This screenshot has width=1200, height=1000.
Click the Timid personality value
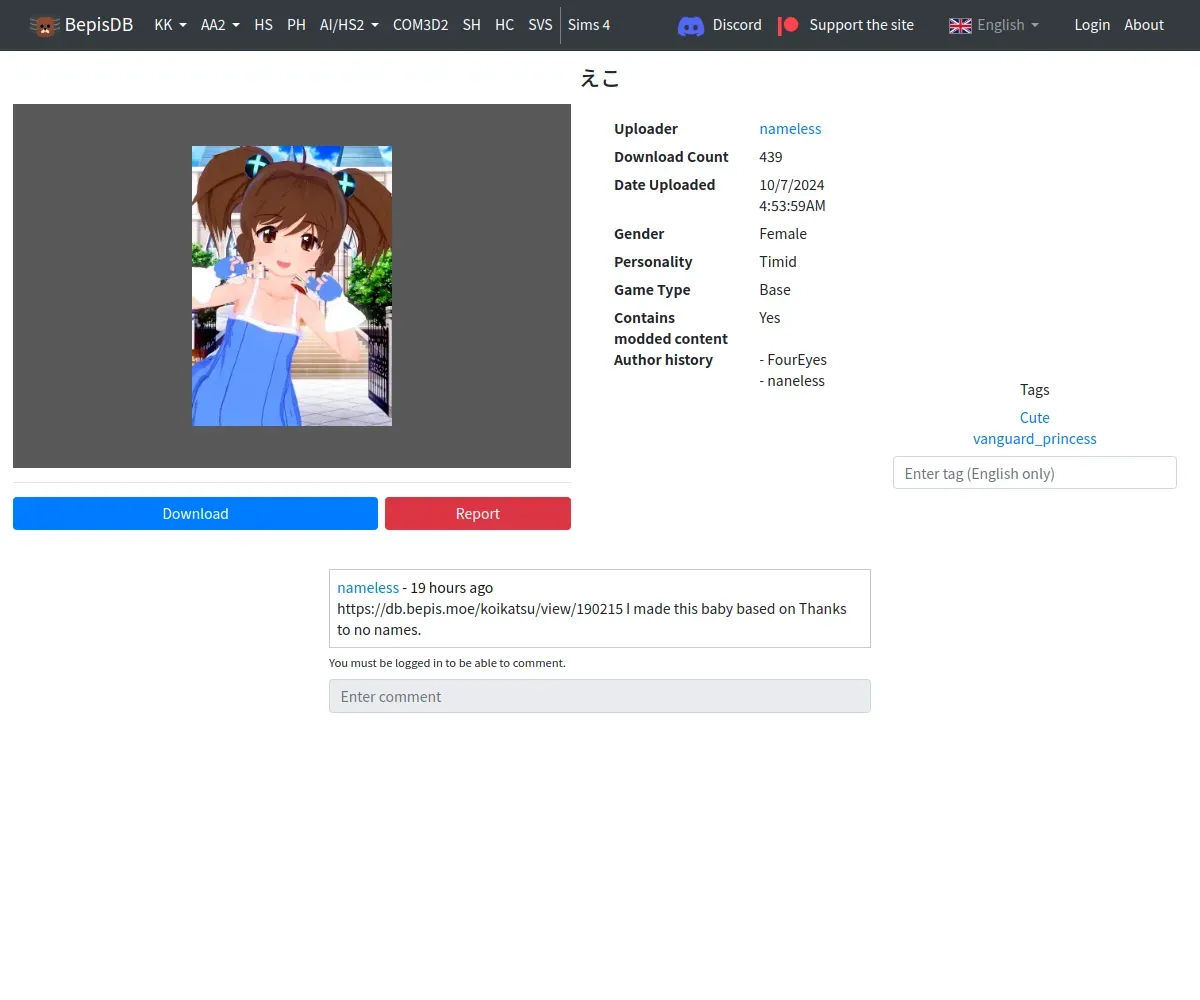click(x=778, y=262)
